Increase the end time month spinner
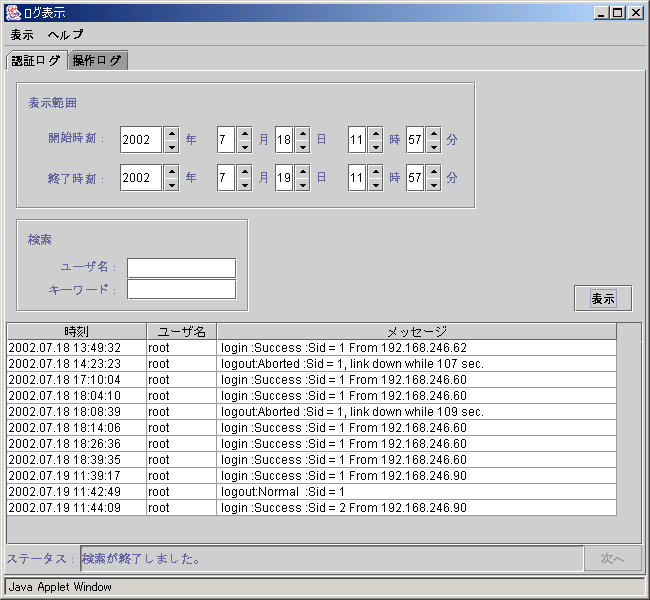 pos(244,172)
